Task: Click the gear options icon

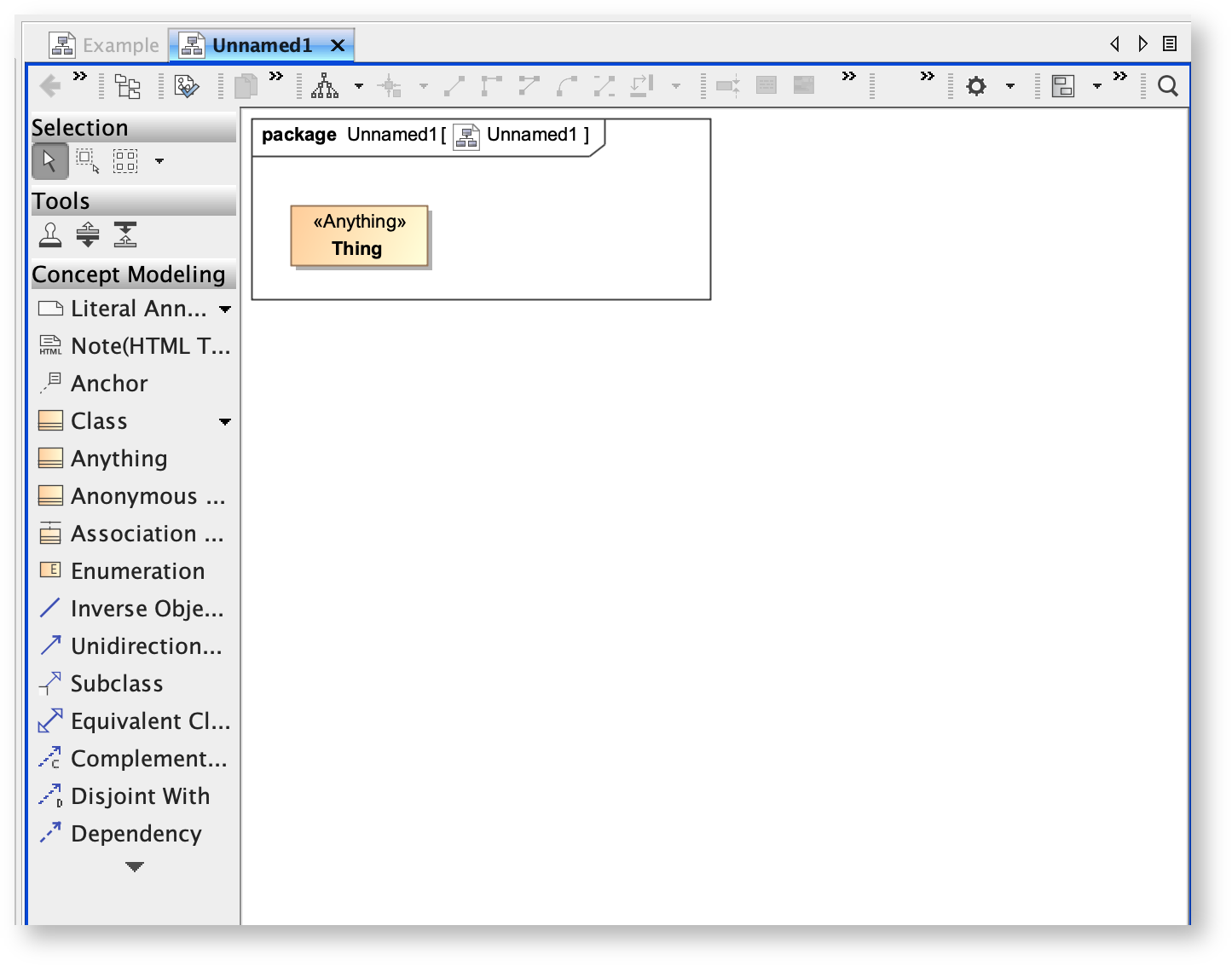Action: pyautogui.click(x=976, y=86)
